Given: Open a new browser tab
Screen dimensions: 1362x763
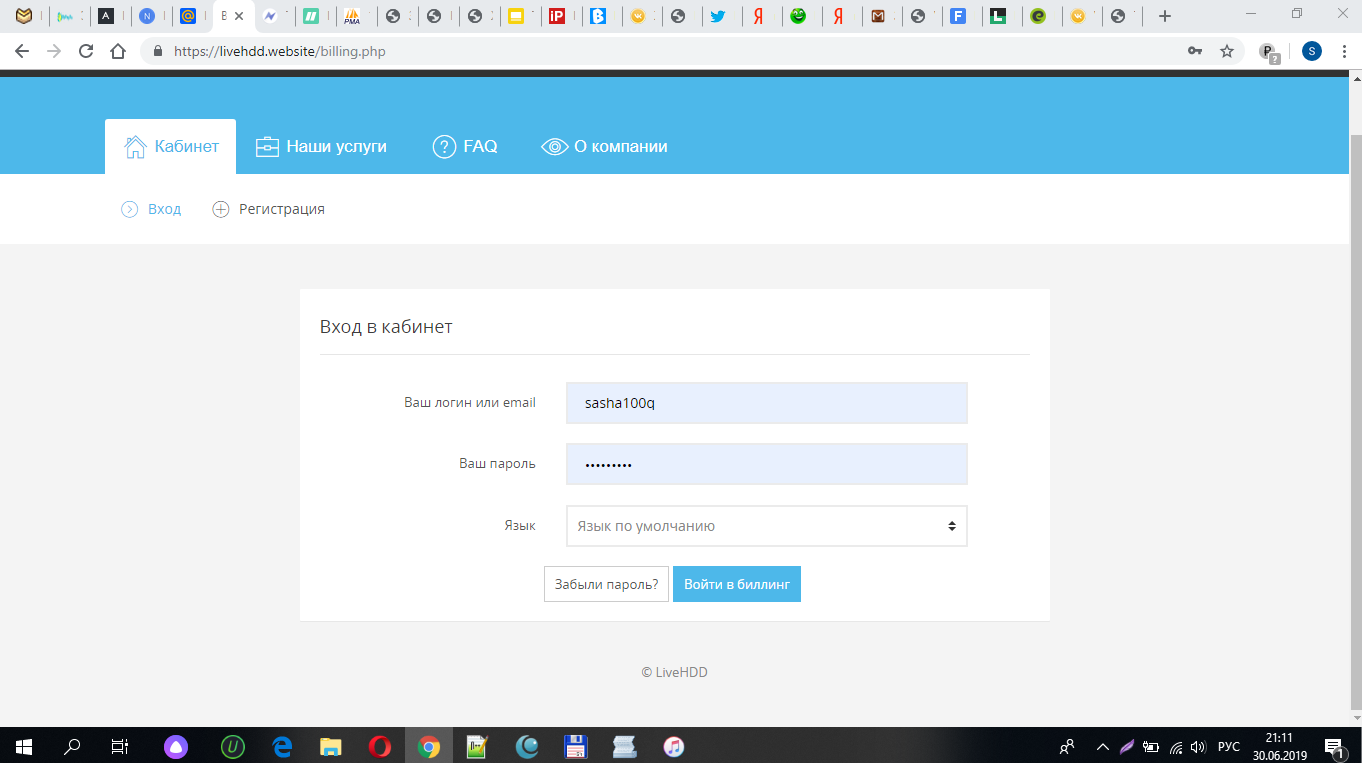Looking at the screenshot, I should 1164,16.
